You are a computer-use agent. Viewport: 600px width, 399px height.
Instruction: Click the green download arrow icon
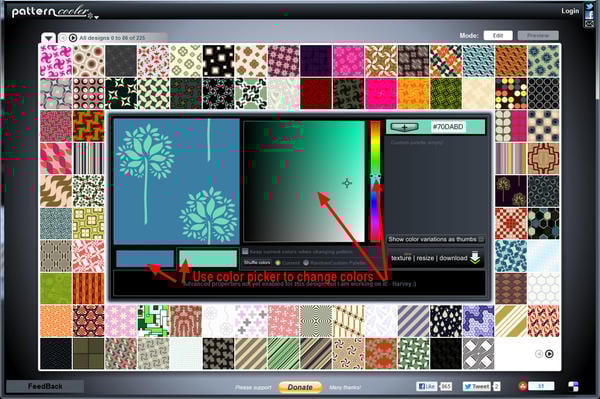[x=475, y=257]
